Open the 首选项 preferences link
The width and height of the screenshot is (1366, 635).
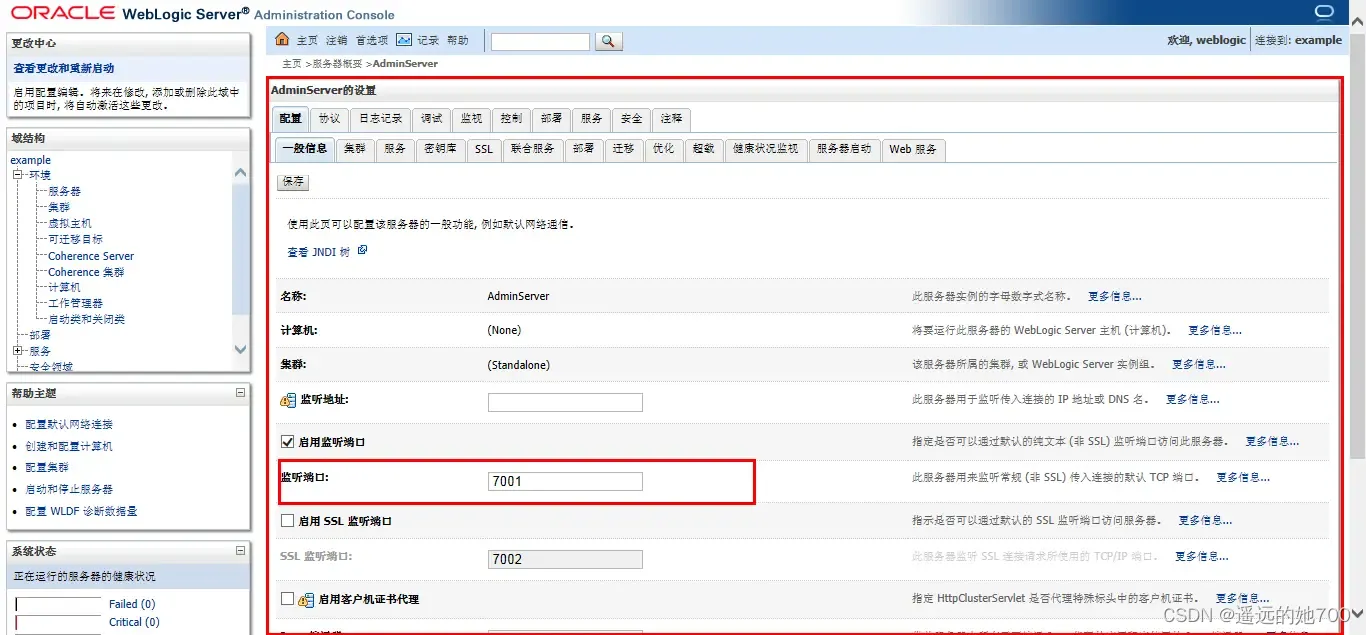(372, 41)
